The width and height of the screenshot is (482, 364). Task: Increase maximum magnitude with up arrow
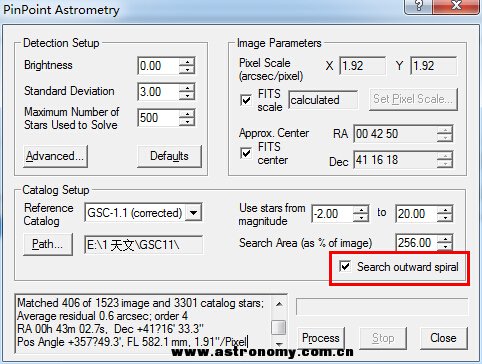pyautogui.click(x=445, y=209)
